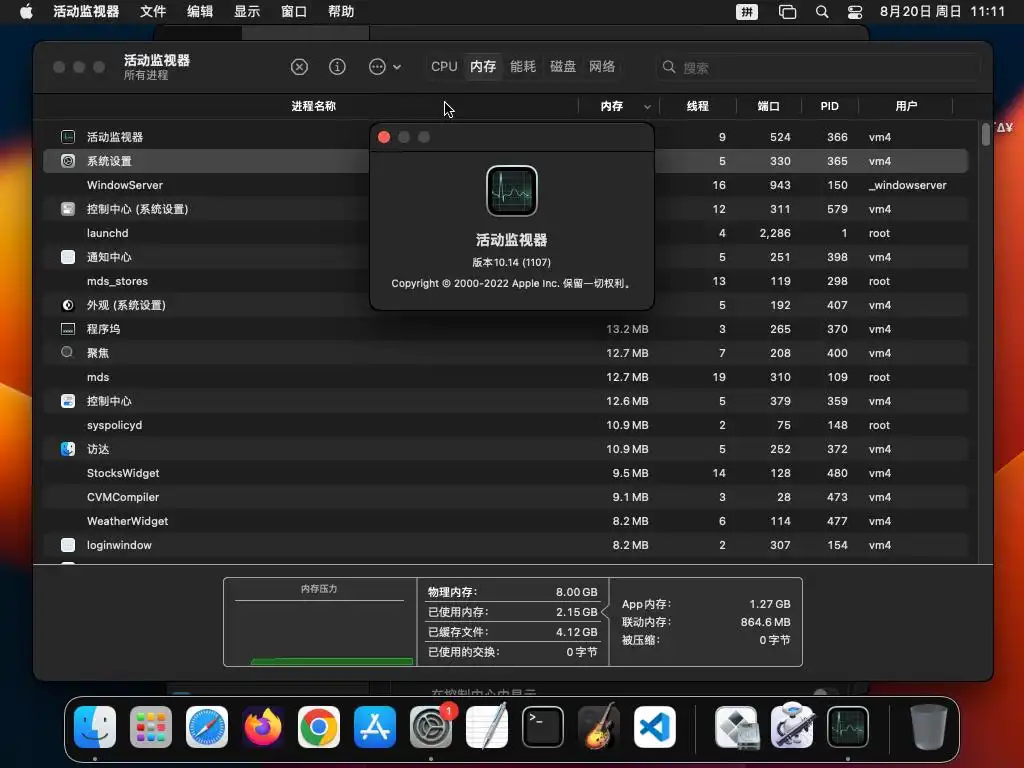The height and width of the screenshot is (768, 1024).
Task: Click the stop process X toolbar icon
Action: coord(299,67)
